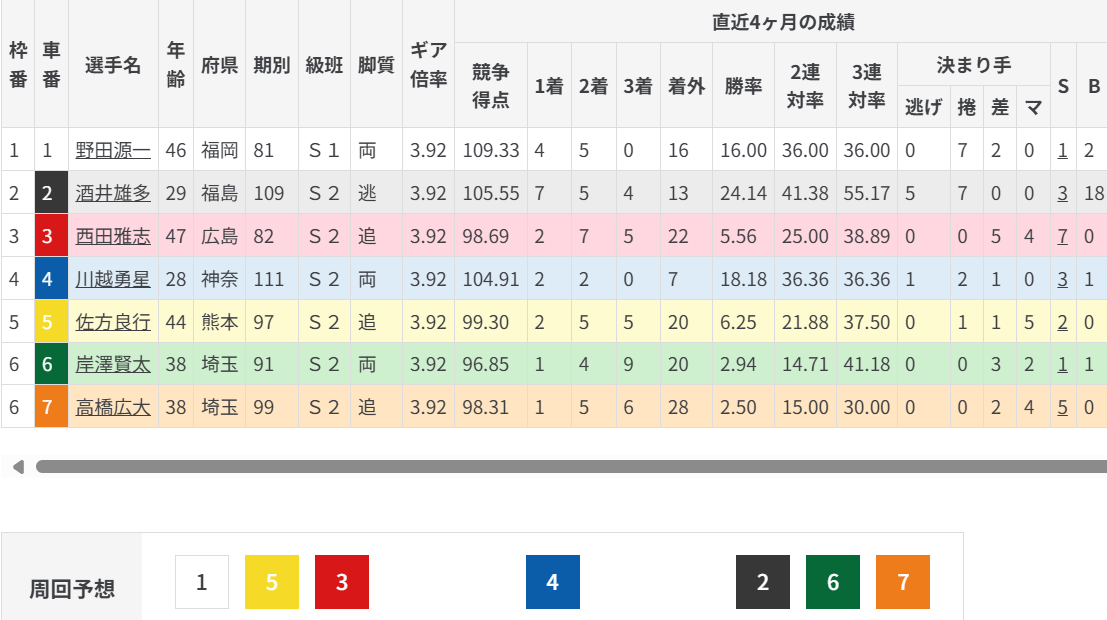Screen dimensions: 1107x620
Task: Click the horizontal scrollbar under the table
Action: tap(570, 467)
